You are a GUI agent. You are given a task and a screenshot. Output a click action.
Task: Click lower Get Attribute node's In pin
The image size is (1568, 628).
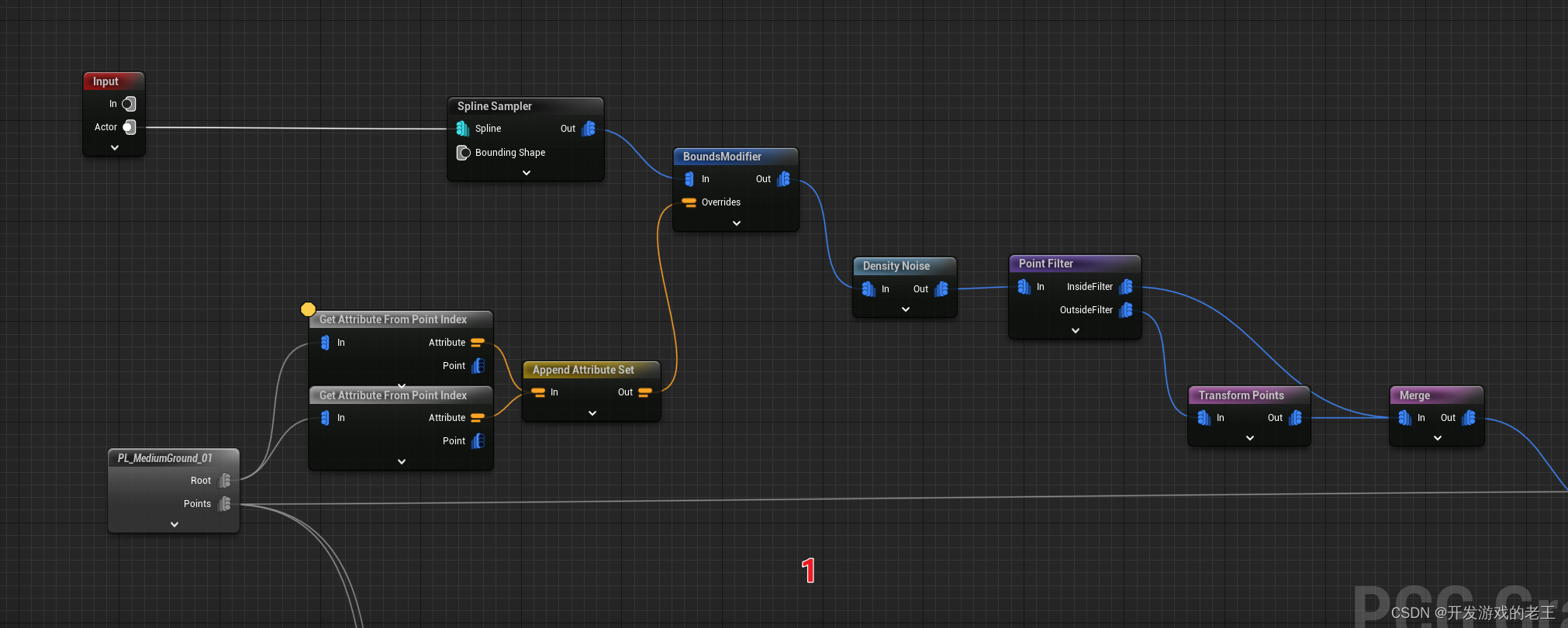tap(325, 418)
